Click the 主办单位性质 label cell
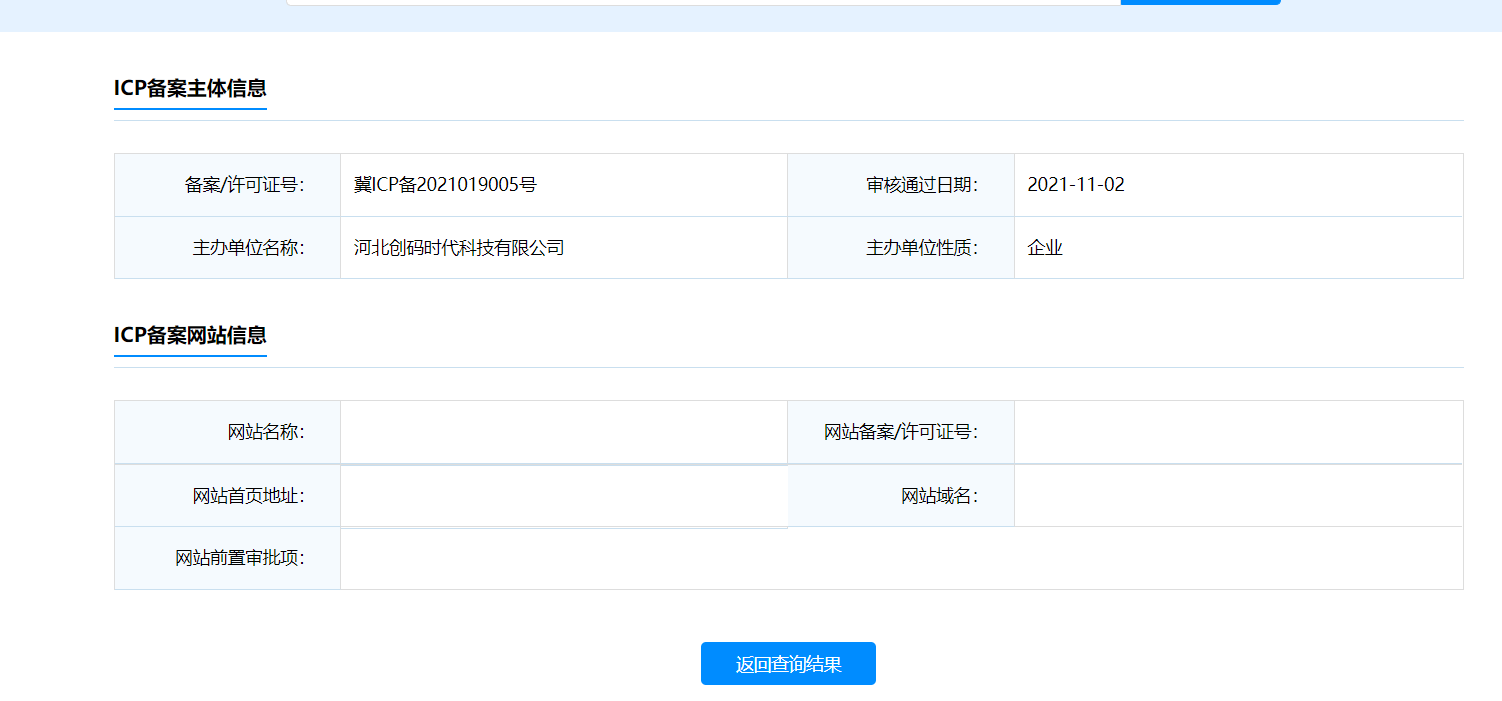This screenshot has height=701, width=1502. tap(900, 247)
